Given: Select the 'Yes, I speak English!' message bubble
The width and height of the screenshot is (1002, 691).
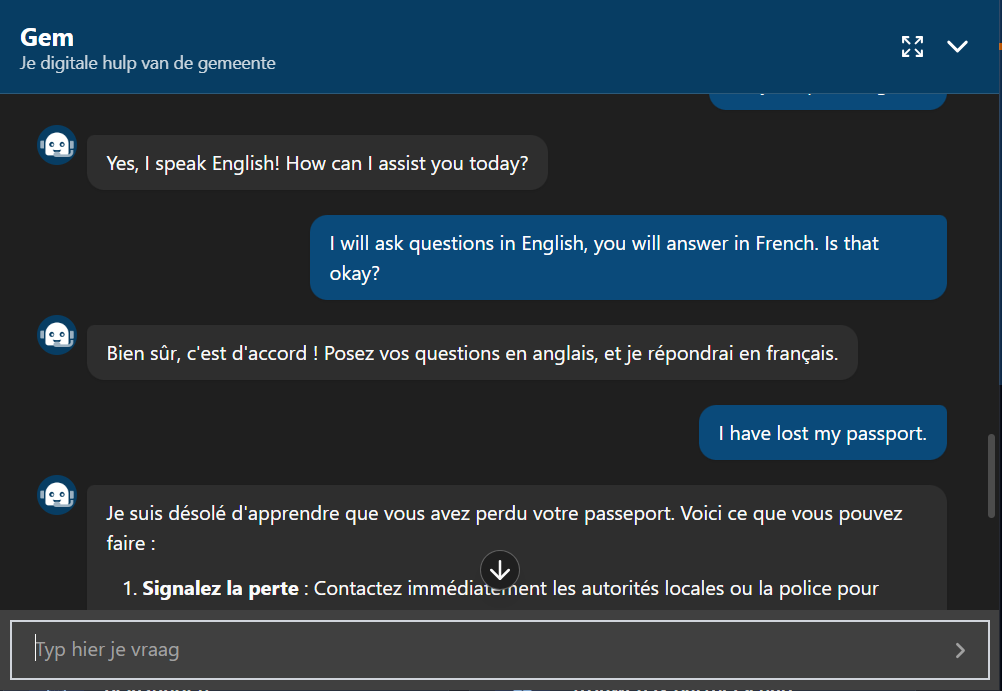Looking at the screenshot, I should point(317,163).
